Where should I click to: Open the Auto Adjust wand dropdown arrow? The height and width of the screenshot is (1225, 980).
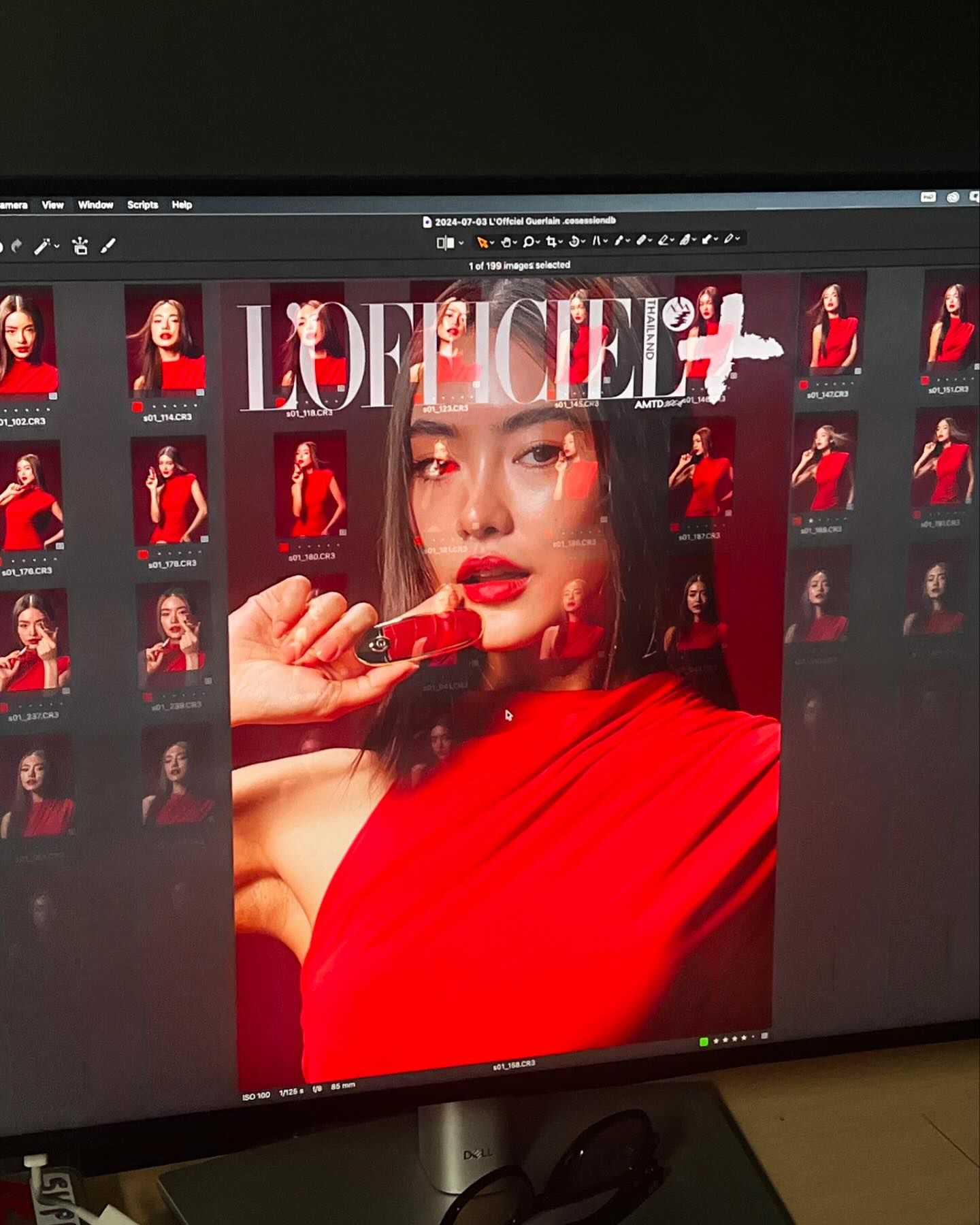56,246
